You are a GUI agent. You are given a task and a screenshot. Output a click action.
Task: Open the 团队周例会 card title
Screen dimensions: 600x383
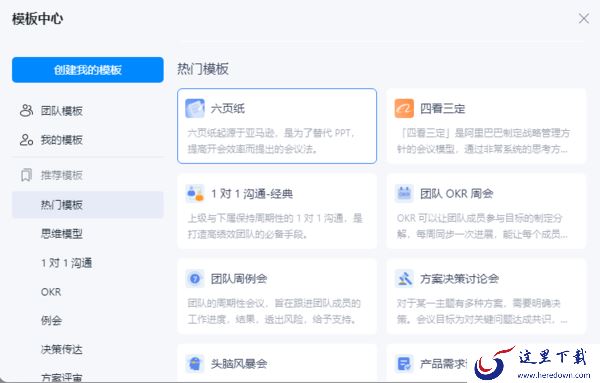pos(239,279)
